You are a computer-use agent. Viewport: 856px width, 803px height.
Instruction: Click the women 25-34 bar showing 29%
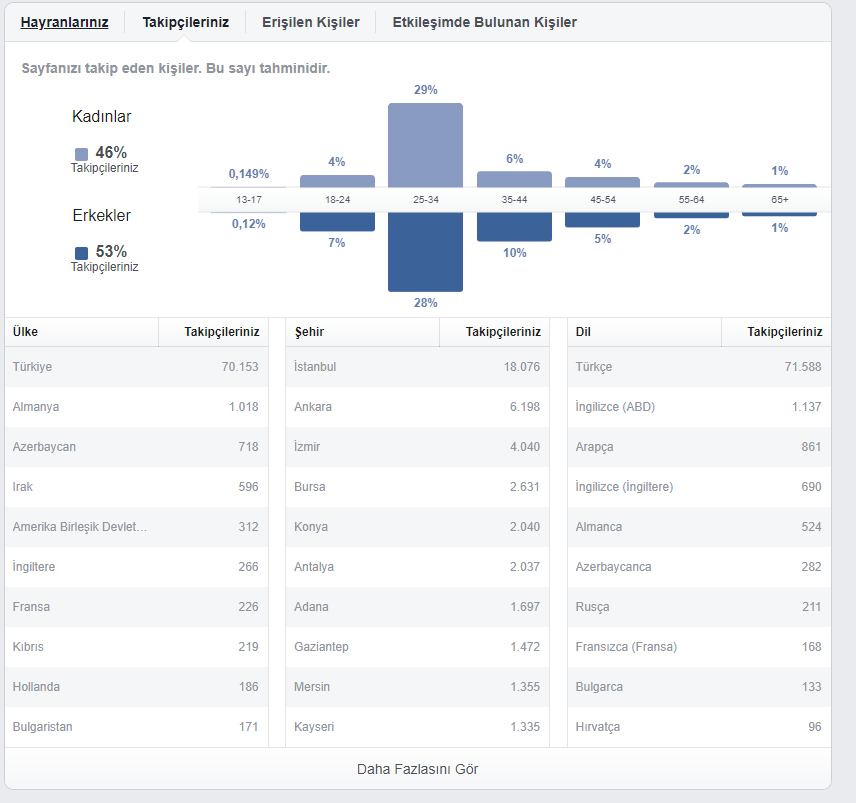click(x=425, y=145)
